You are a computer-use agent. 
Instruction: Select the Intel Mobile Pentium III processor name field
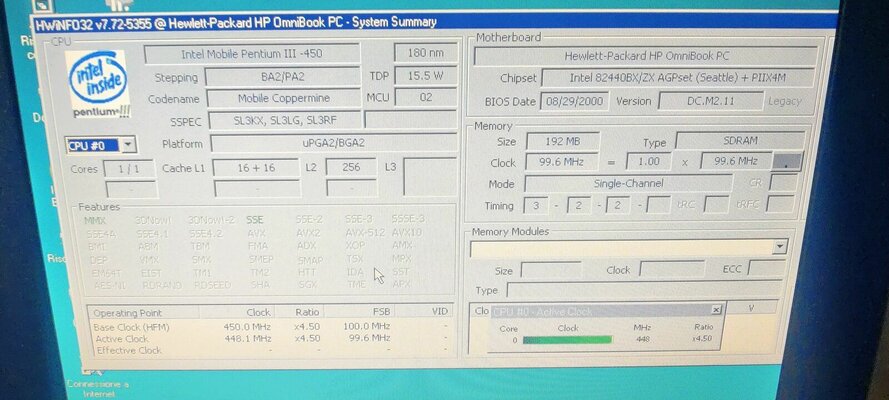(251, 54)
